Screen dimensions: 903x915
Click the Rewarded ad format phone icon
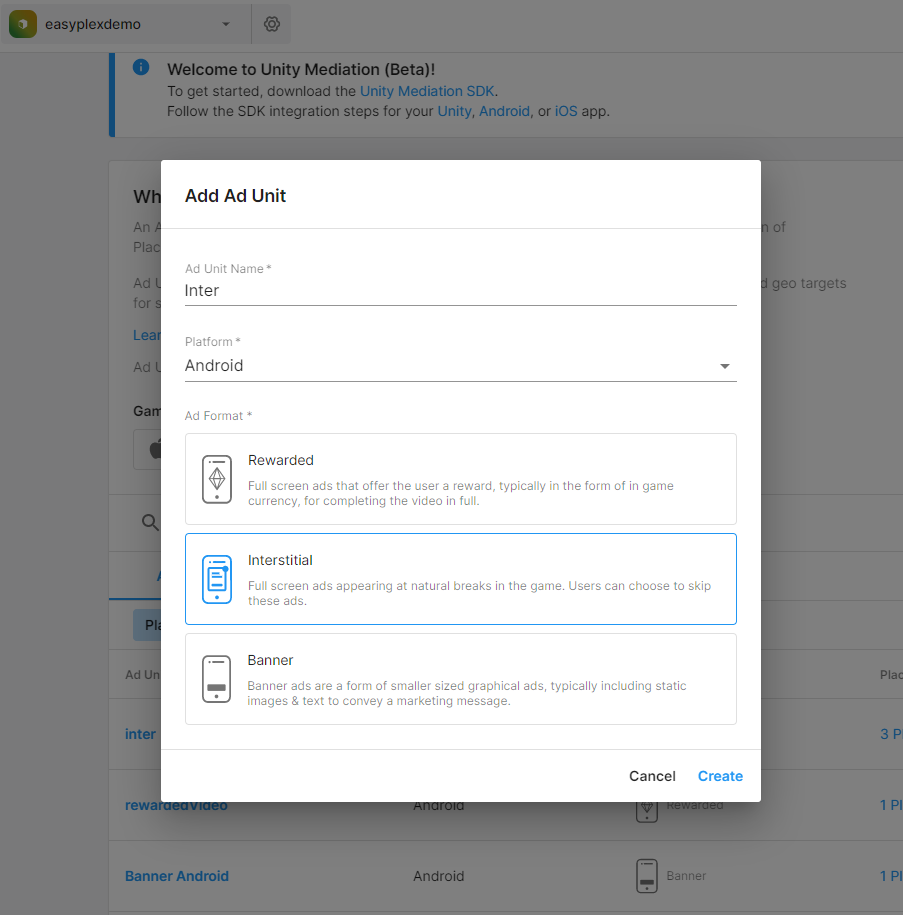pos(216,478)
